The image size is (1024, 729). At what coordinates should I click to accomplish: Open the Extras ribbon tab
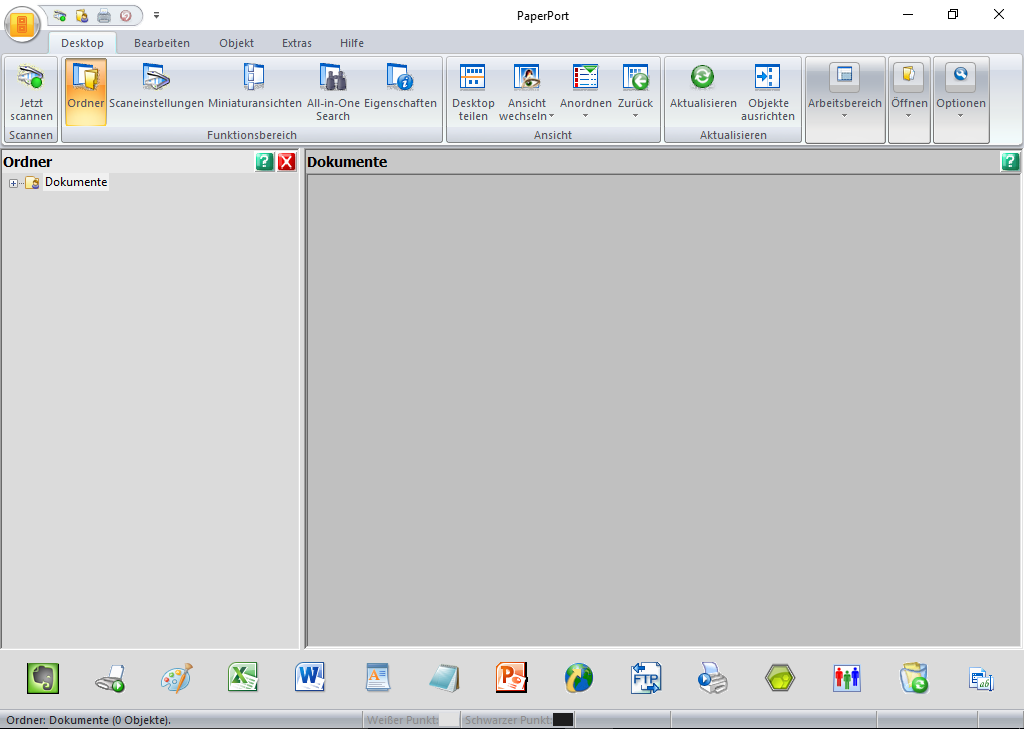(296, 43)
